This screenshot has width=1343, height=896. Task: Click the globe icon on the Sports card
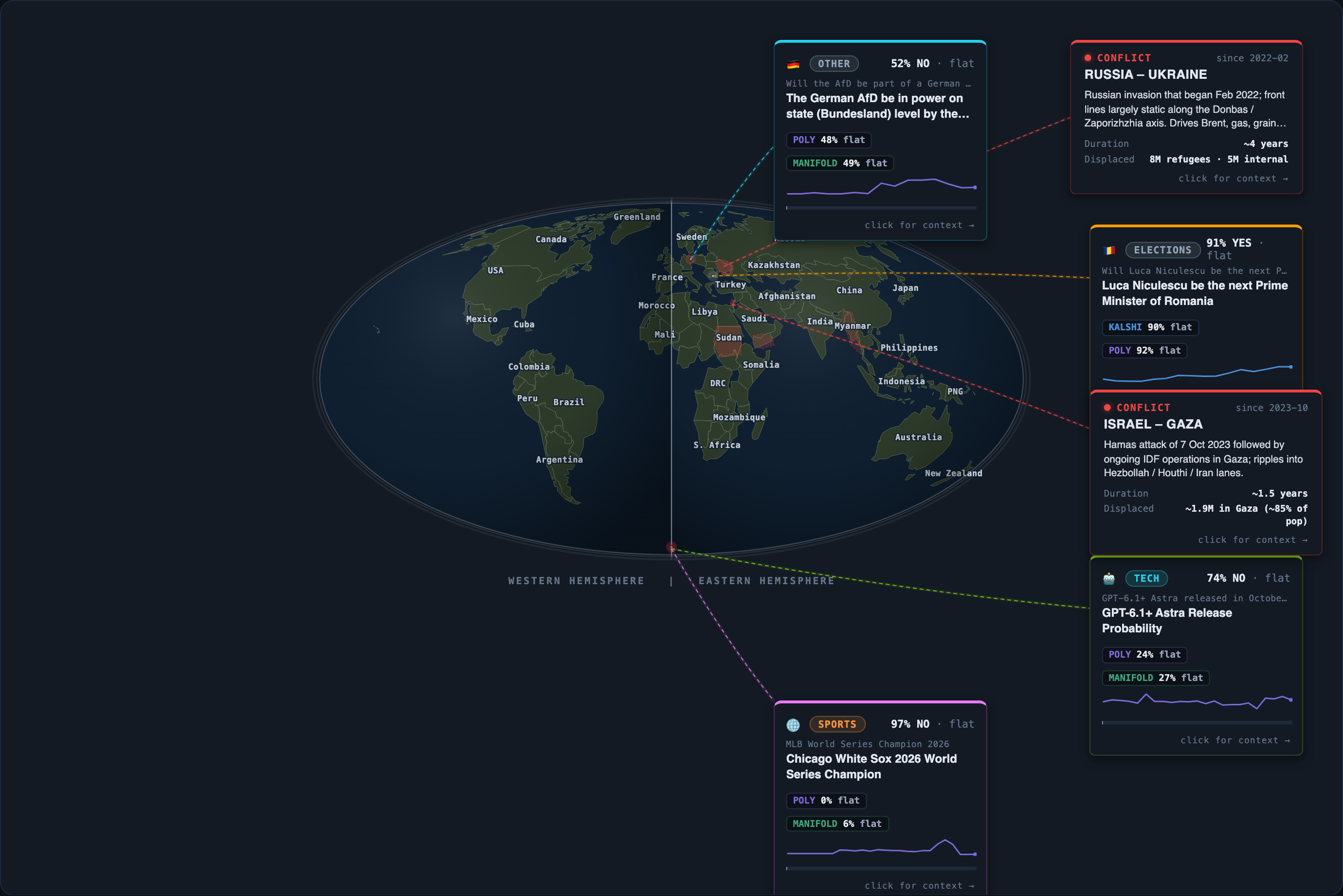793,725
